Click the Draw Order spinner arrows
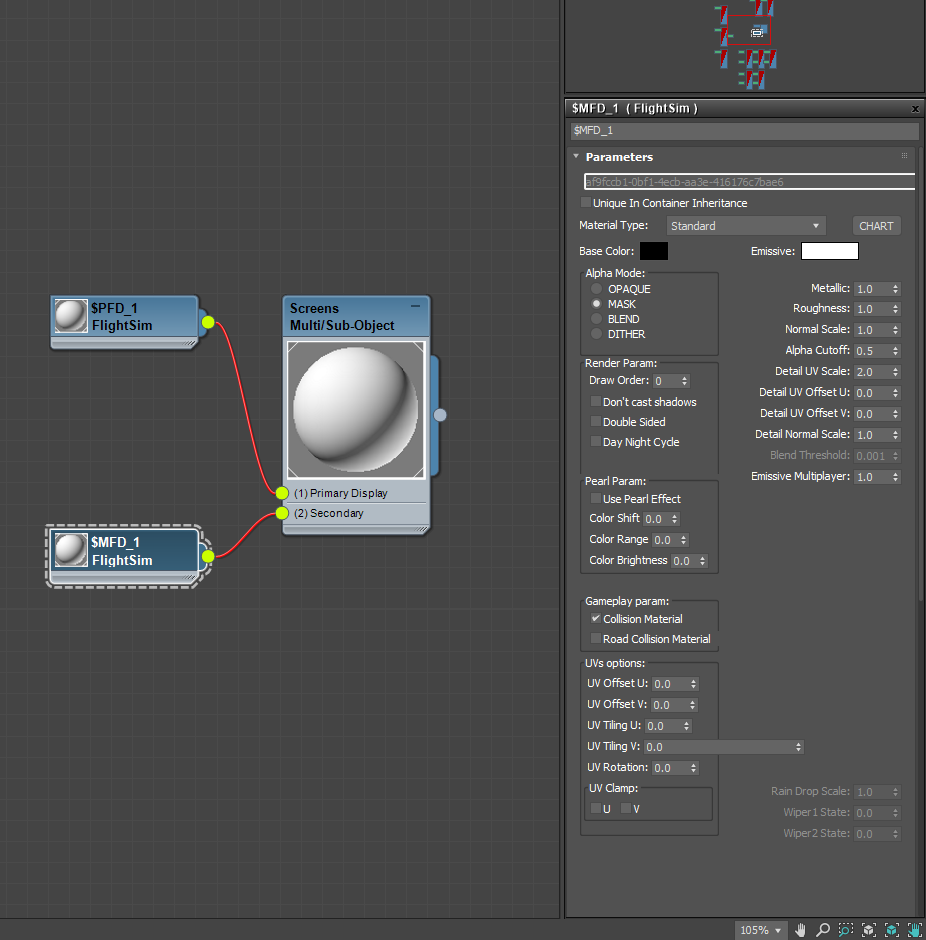This screenshot has height=940, width=926. 685,381
